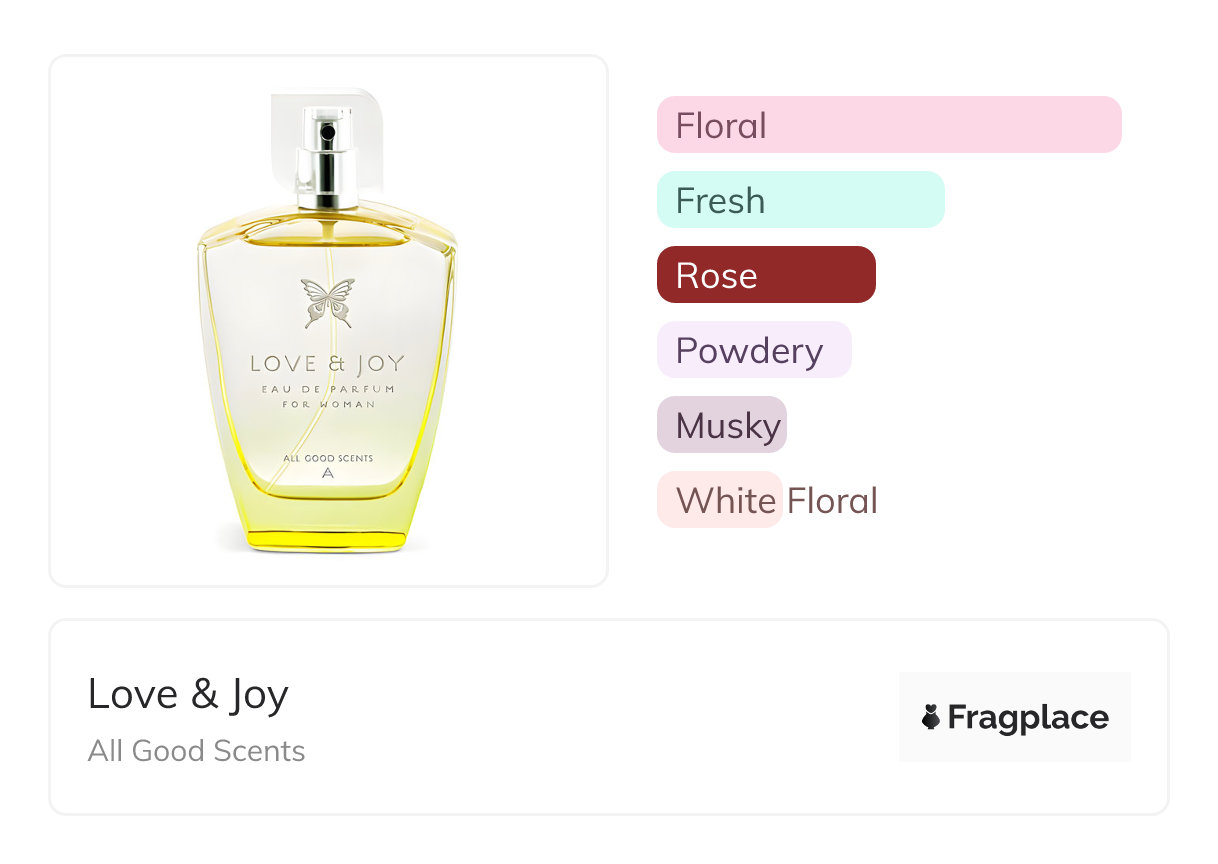
Task: Select the pink Floral accord bar
Action: click(x=888, y=125)
